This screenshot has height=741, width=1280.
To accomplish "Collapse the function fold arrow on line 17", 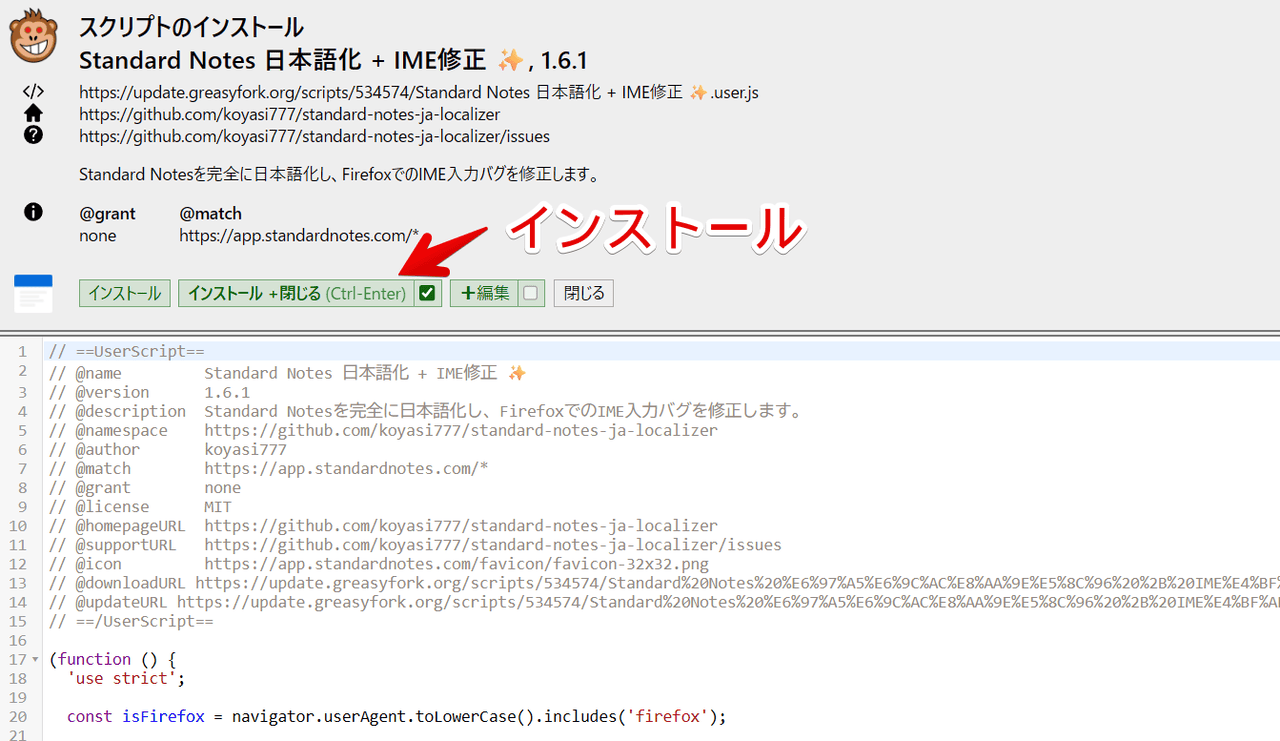I will click(37, 660).
